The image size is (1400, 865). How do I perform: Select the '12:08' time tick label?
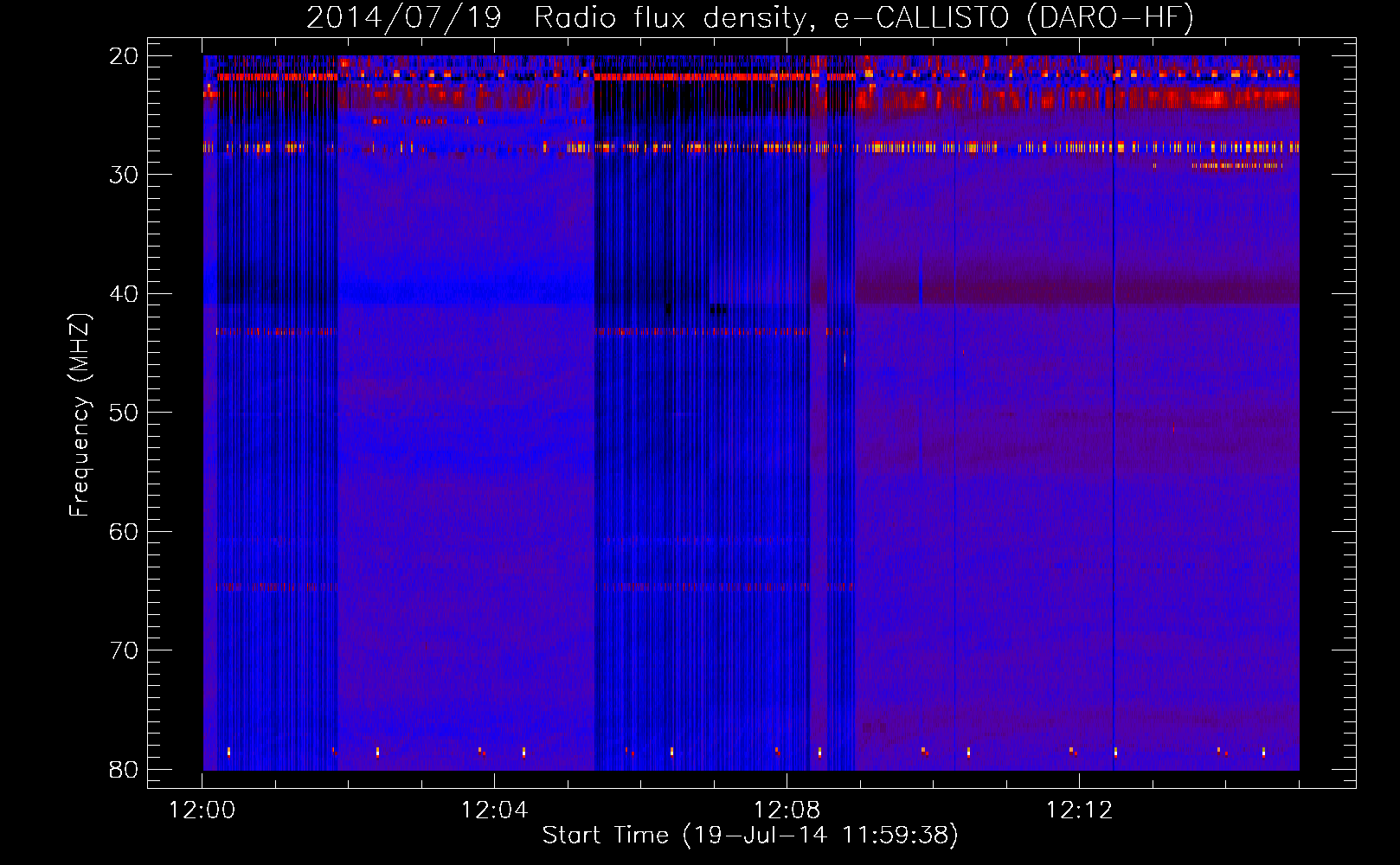tap(787, 811)
